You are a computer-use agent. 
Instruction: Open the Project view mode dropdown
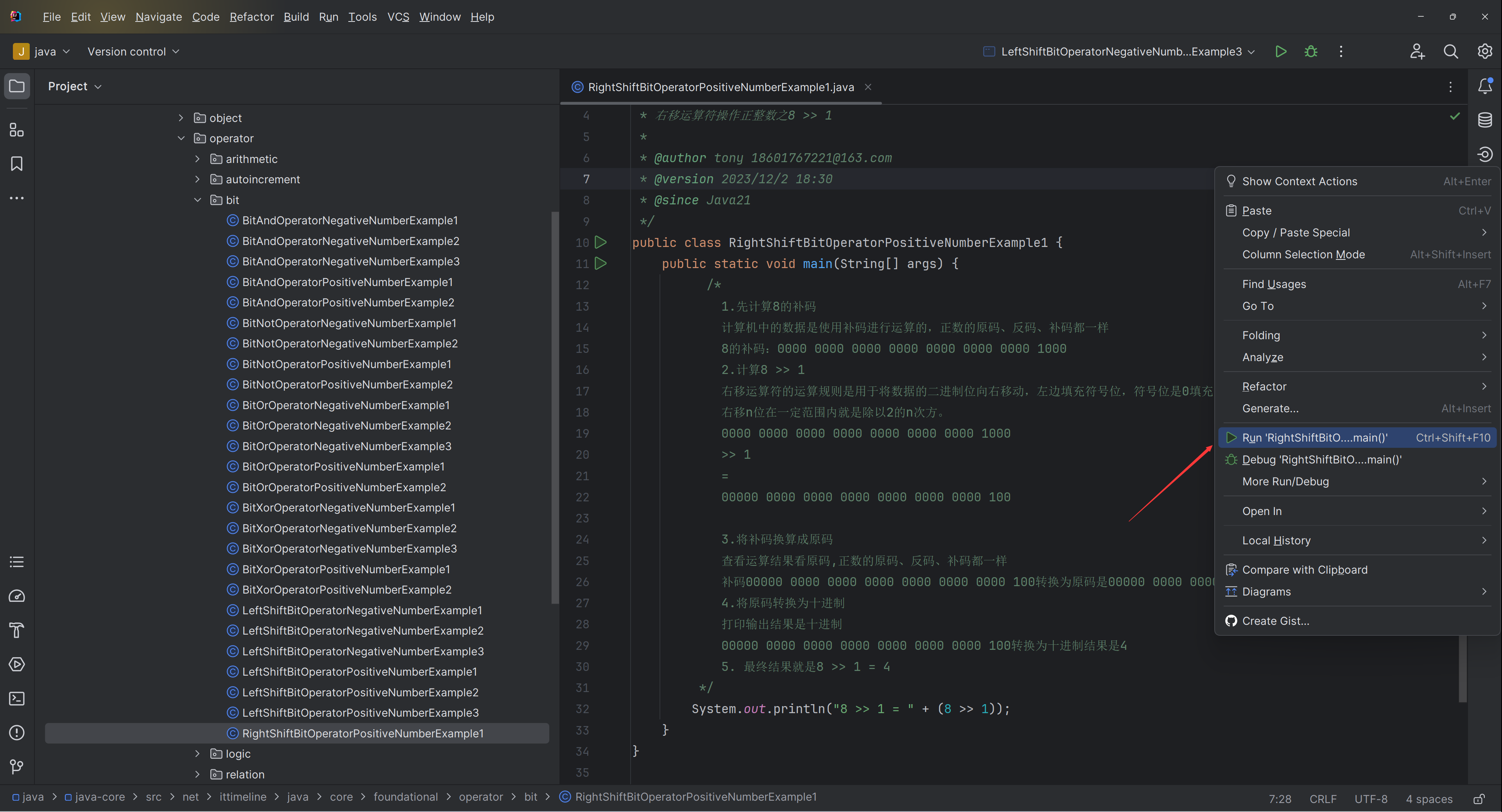pyautogui.click(x=75, y=86)
